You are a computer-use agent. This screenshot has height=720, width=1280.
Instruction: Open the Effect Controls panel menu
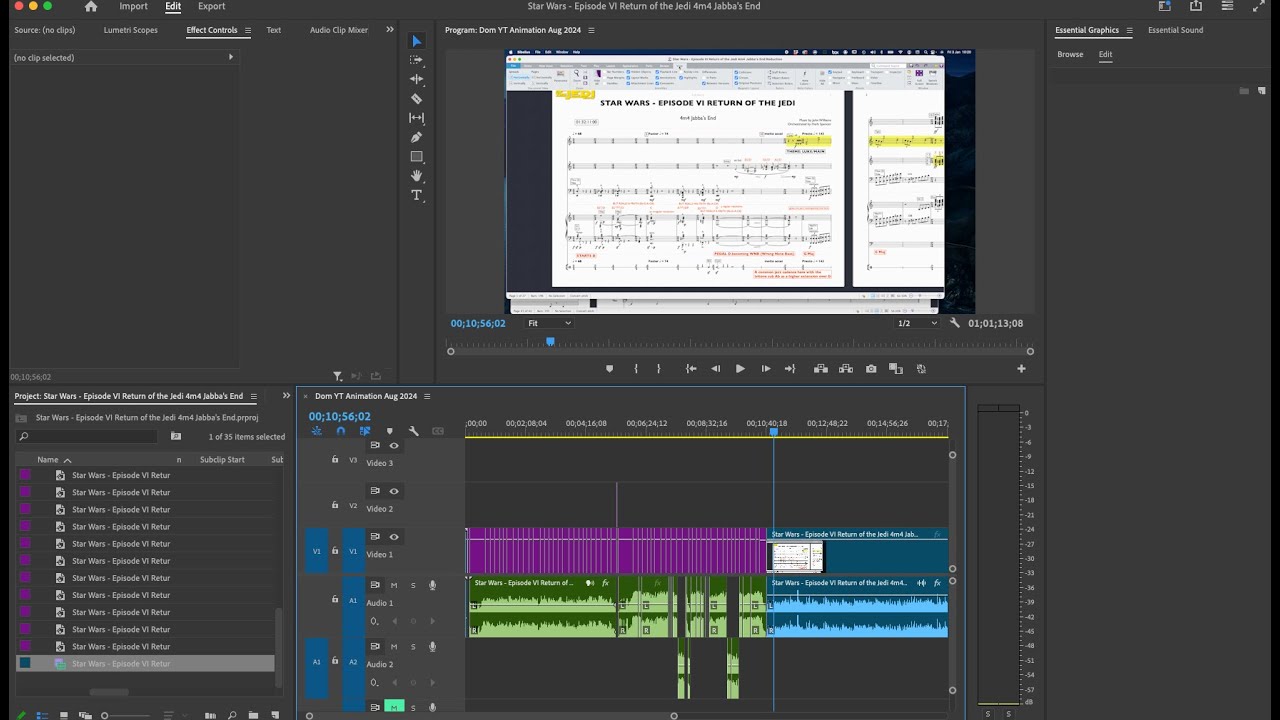(x=248, y=30)
